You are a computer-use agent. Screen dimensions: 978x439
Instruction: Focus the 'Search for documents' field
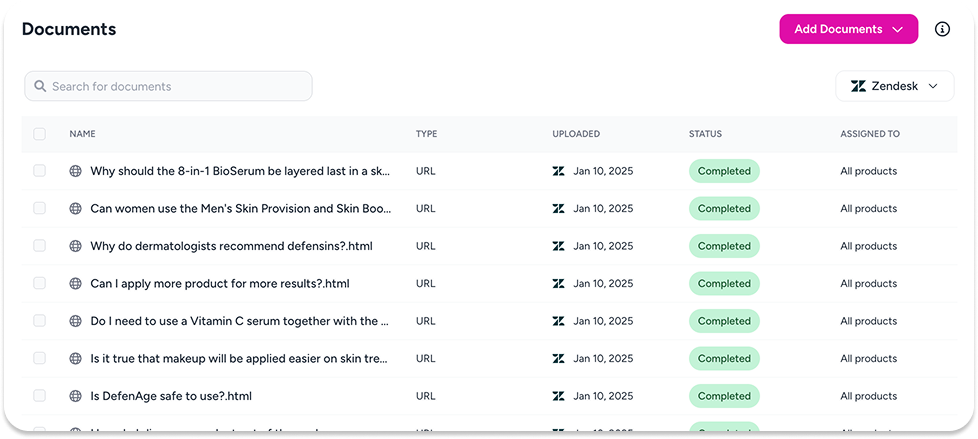pos(175,86)
